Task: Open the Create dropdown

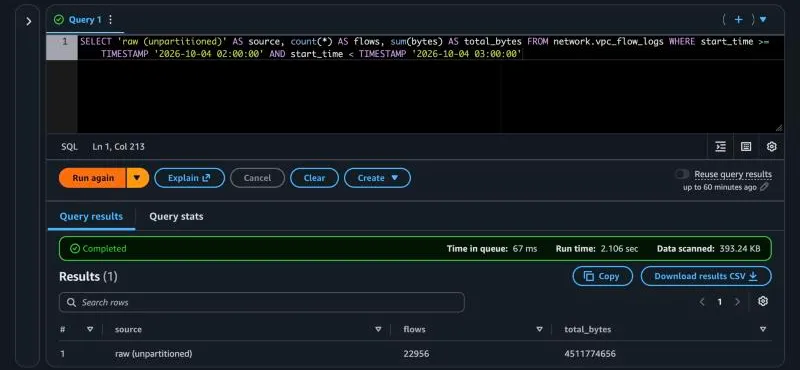Action: [378, 178]
